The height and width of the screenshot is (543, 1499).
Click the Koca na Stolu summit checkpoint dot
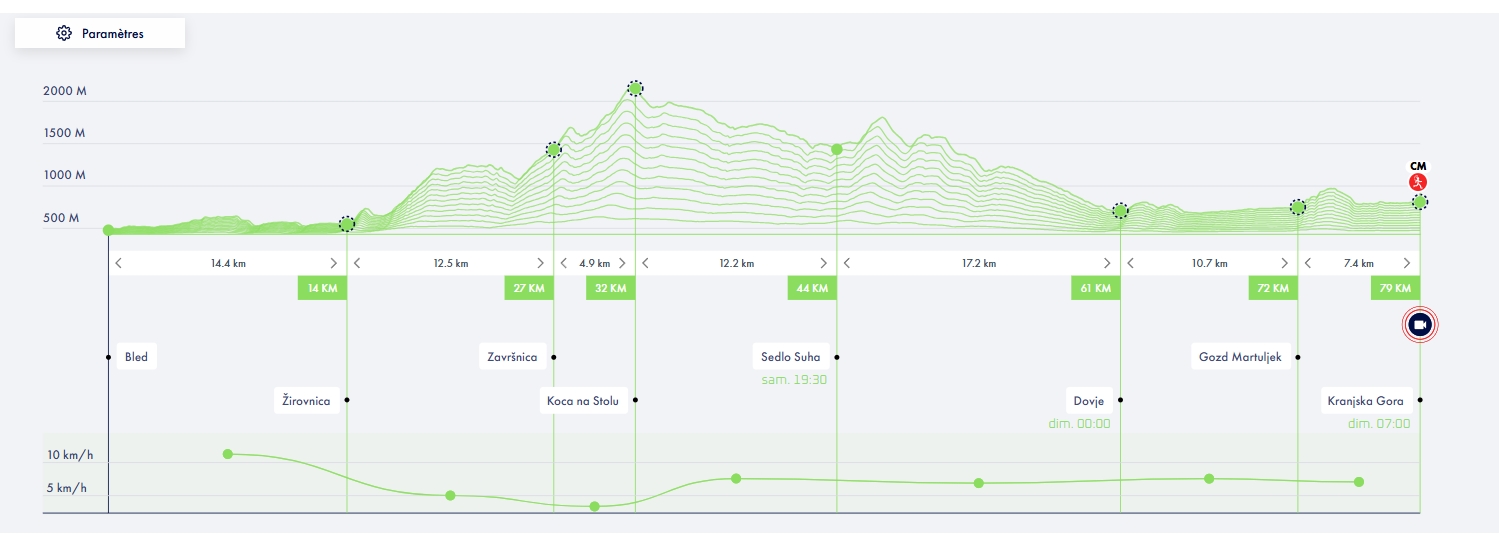[x=635, y=88]
